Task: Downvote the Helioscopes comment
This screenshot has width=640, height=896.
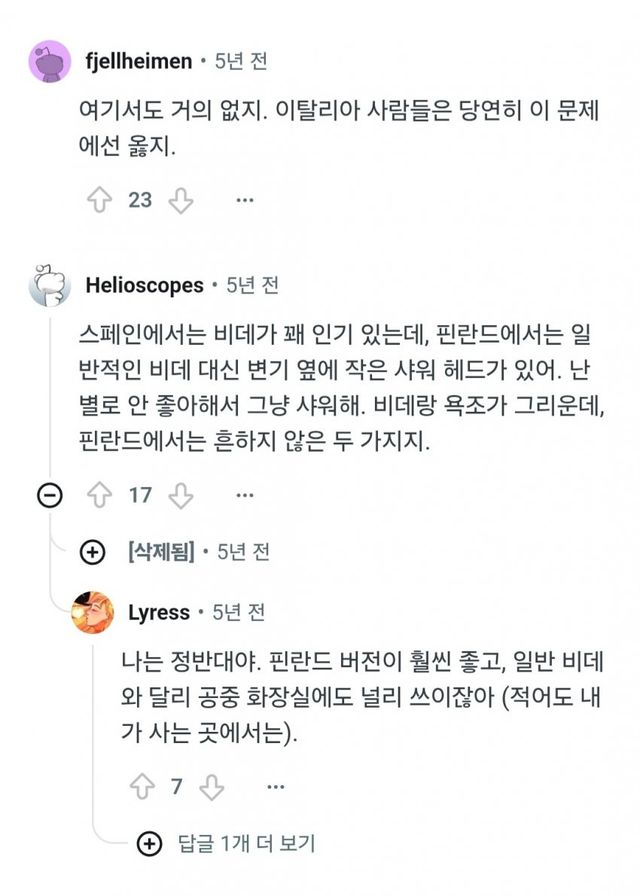Action: click(180, 494)
